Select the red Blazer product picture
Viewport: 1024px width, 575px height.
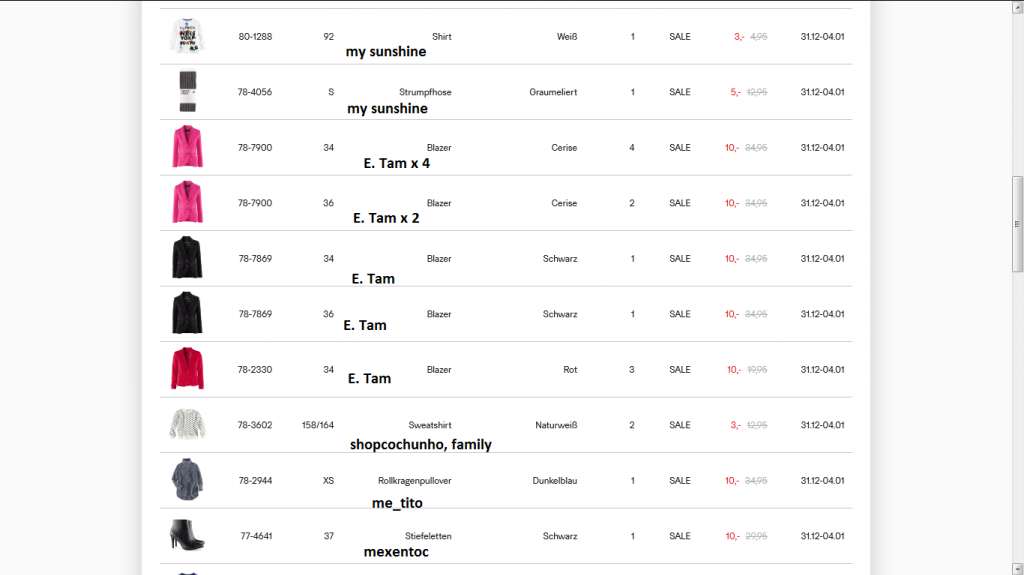click(x=187, y=369)
